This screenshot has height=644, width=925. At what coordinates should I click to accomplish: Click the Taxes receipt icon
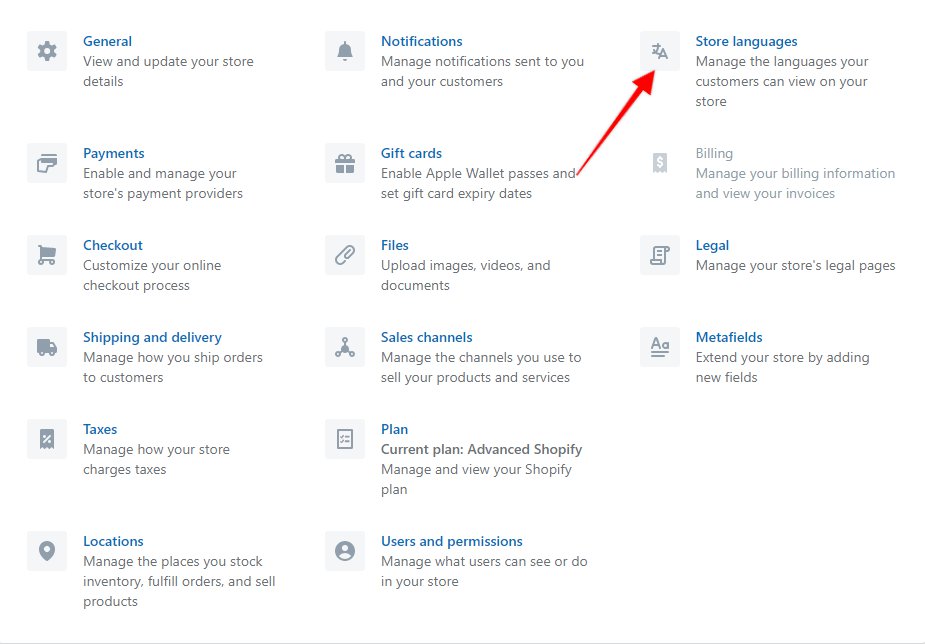(x=47, y=439)
